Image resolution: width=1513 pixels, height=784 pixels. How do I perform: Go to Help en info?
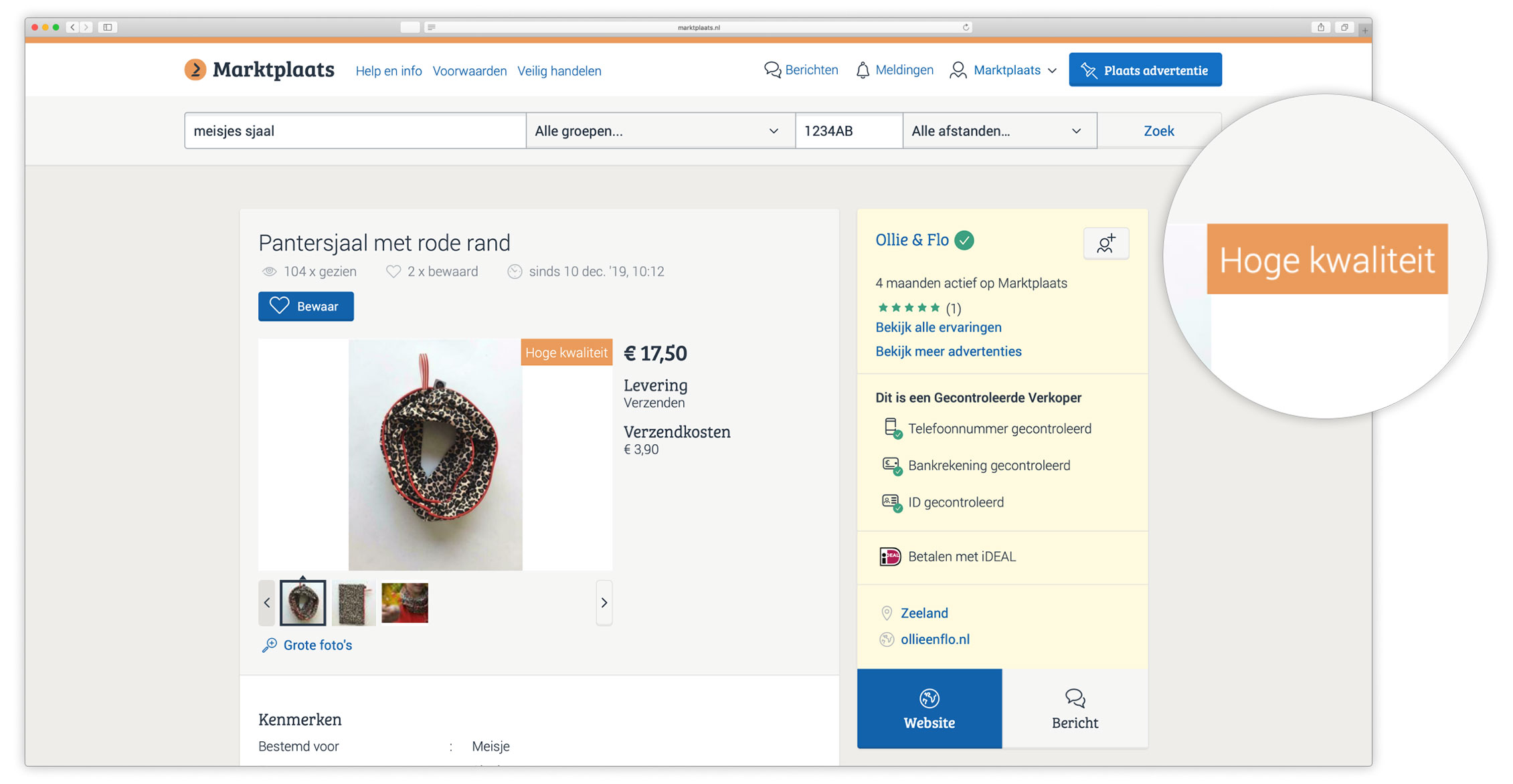pyautogui.click(x=389, y=71)
